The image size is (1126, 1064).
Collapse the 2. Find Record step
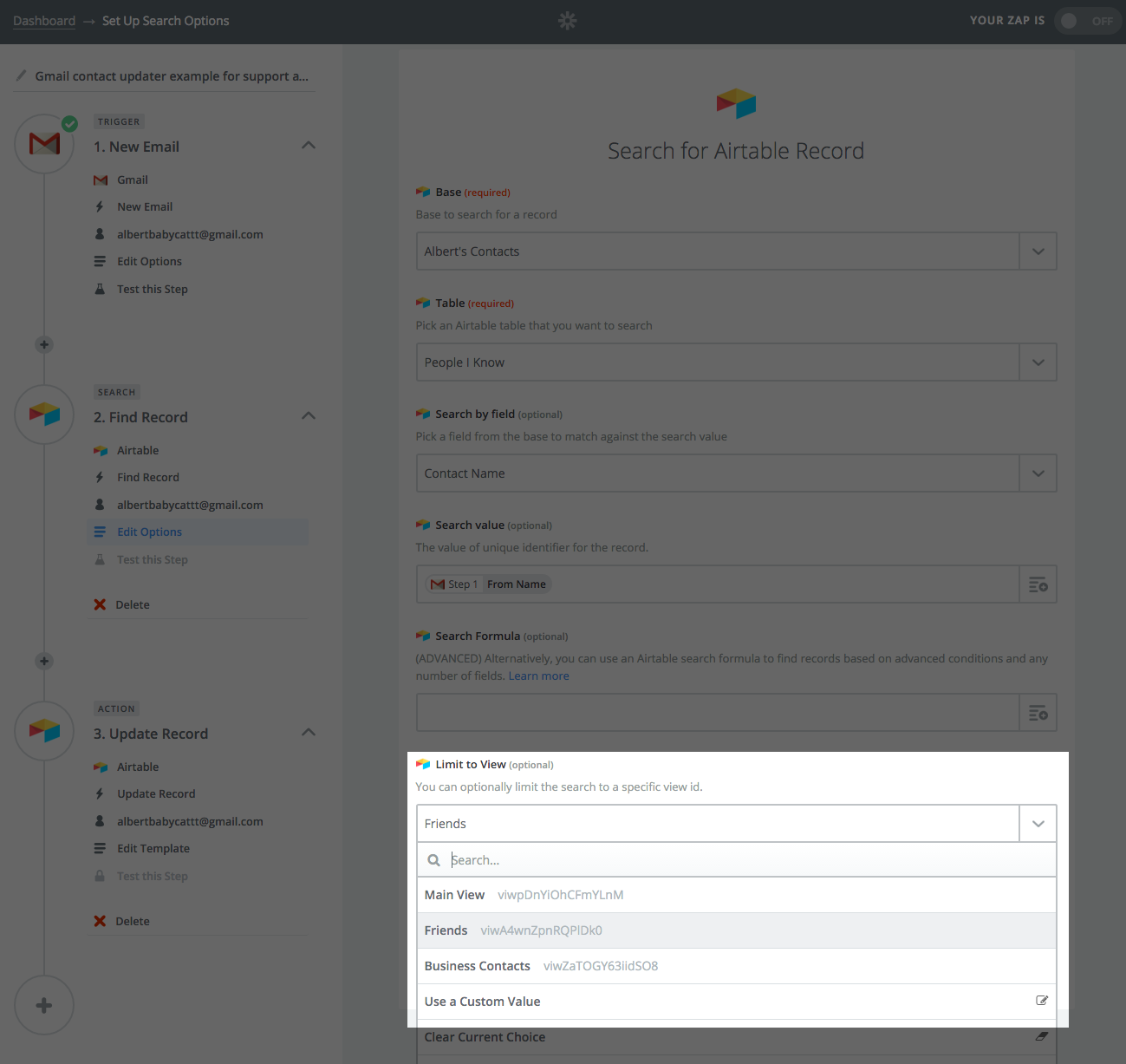tap(308, 416)
